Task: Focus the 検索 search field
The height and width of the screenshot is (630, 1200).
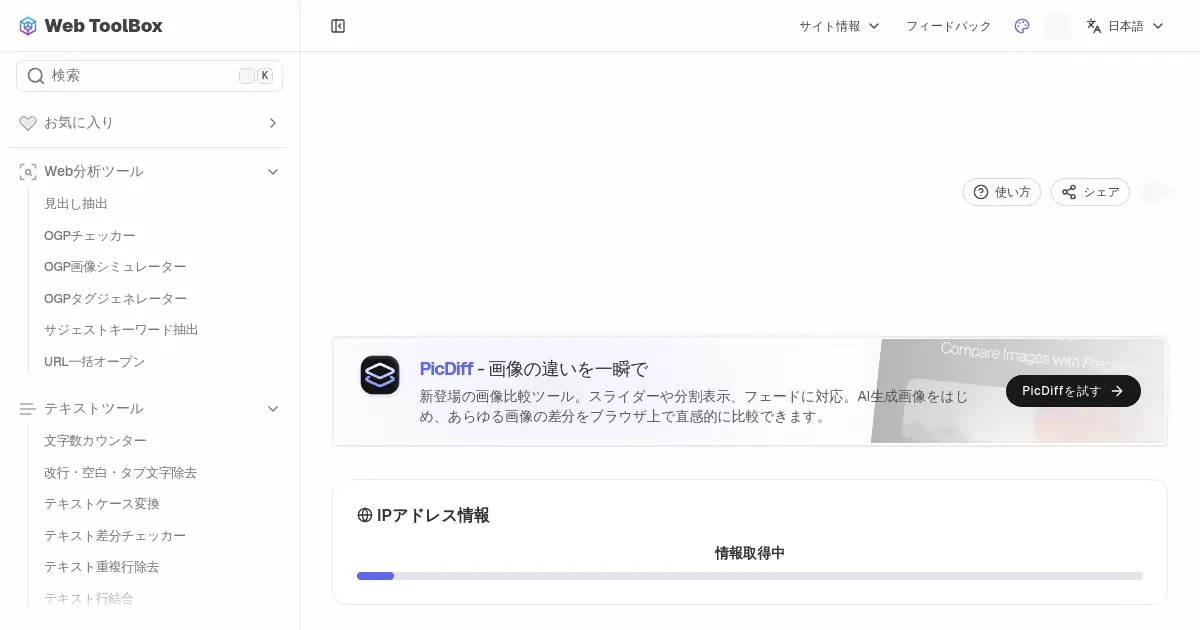Action: coord(140,76)
